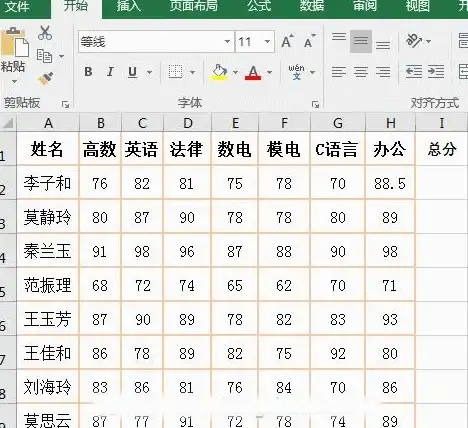Viewport: 468px width, 428px height.
Task: Open font size dropdown 11
Action: coord(267,42)
